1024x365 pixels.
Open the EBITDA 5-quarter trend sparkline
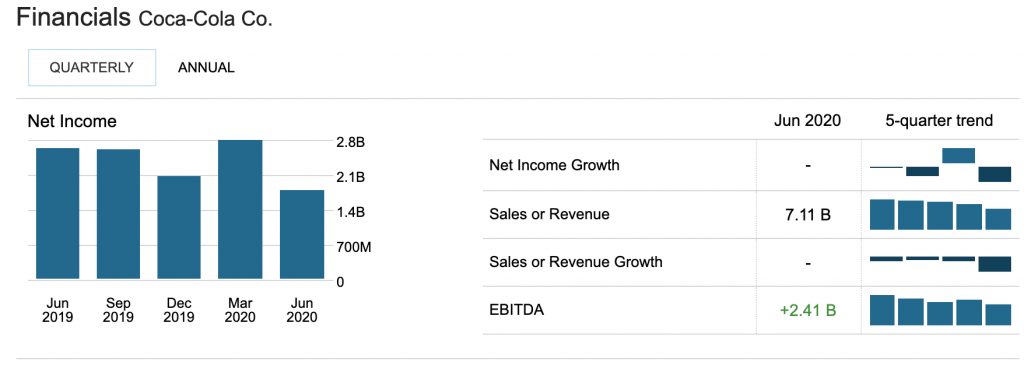point(940,310)
